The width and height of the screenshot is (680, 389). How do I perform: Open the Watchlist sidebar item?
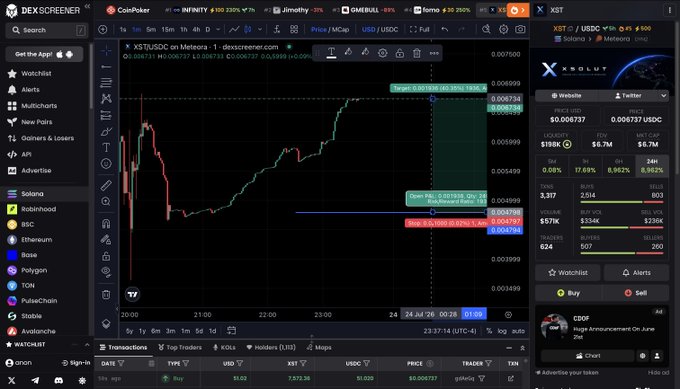pyautogui.click(x=36, y=73)
